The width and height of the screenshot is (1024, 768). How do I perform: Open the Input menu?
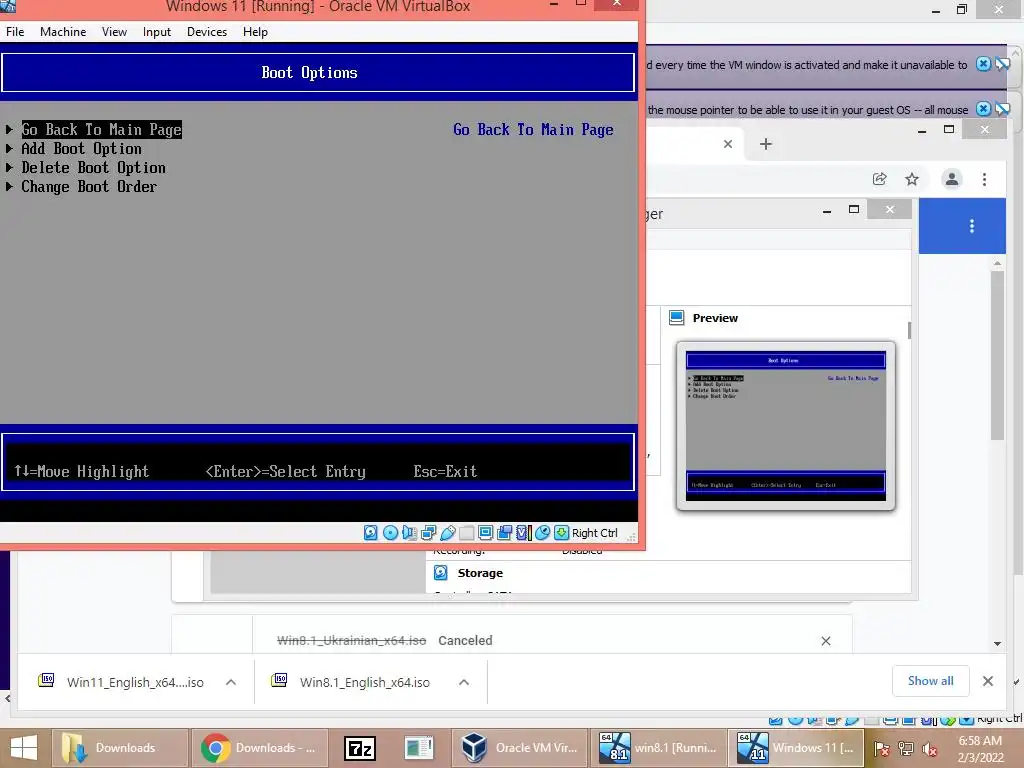pos(157,31)
